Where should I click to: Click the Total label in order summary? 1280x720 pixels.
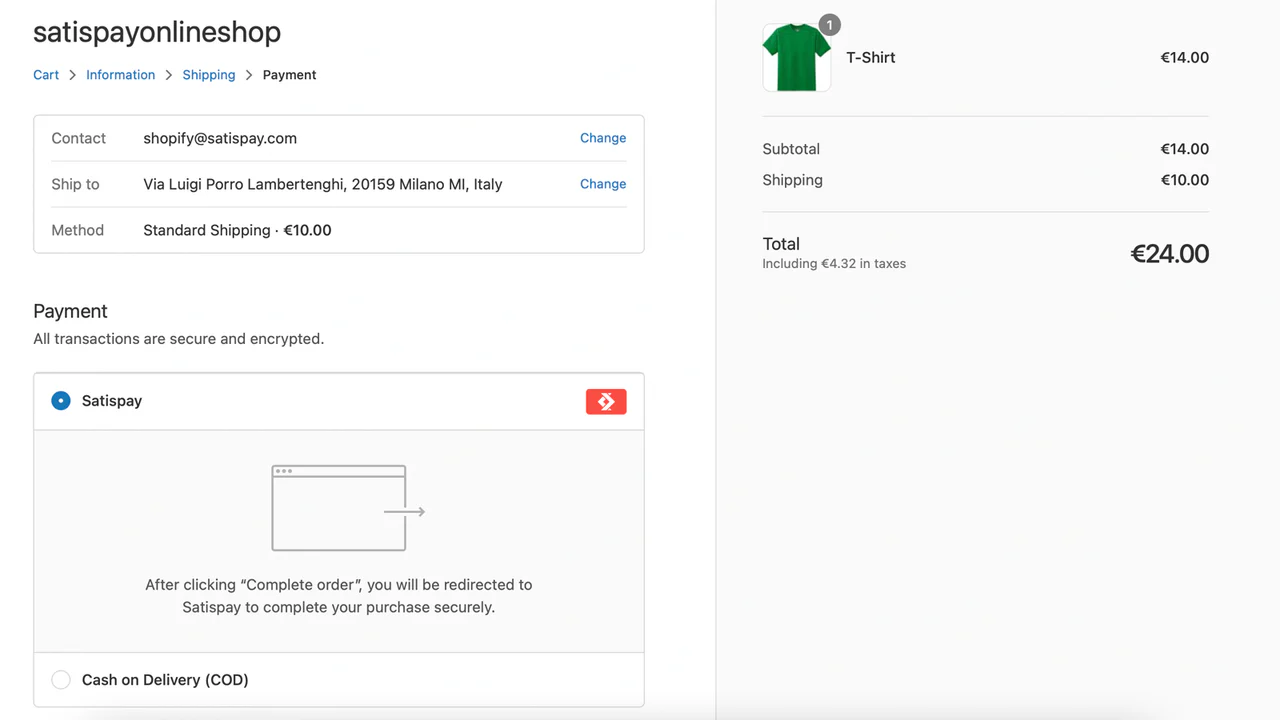[x=781, y=244]
